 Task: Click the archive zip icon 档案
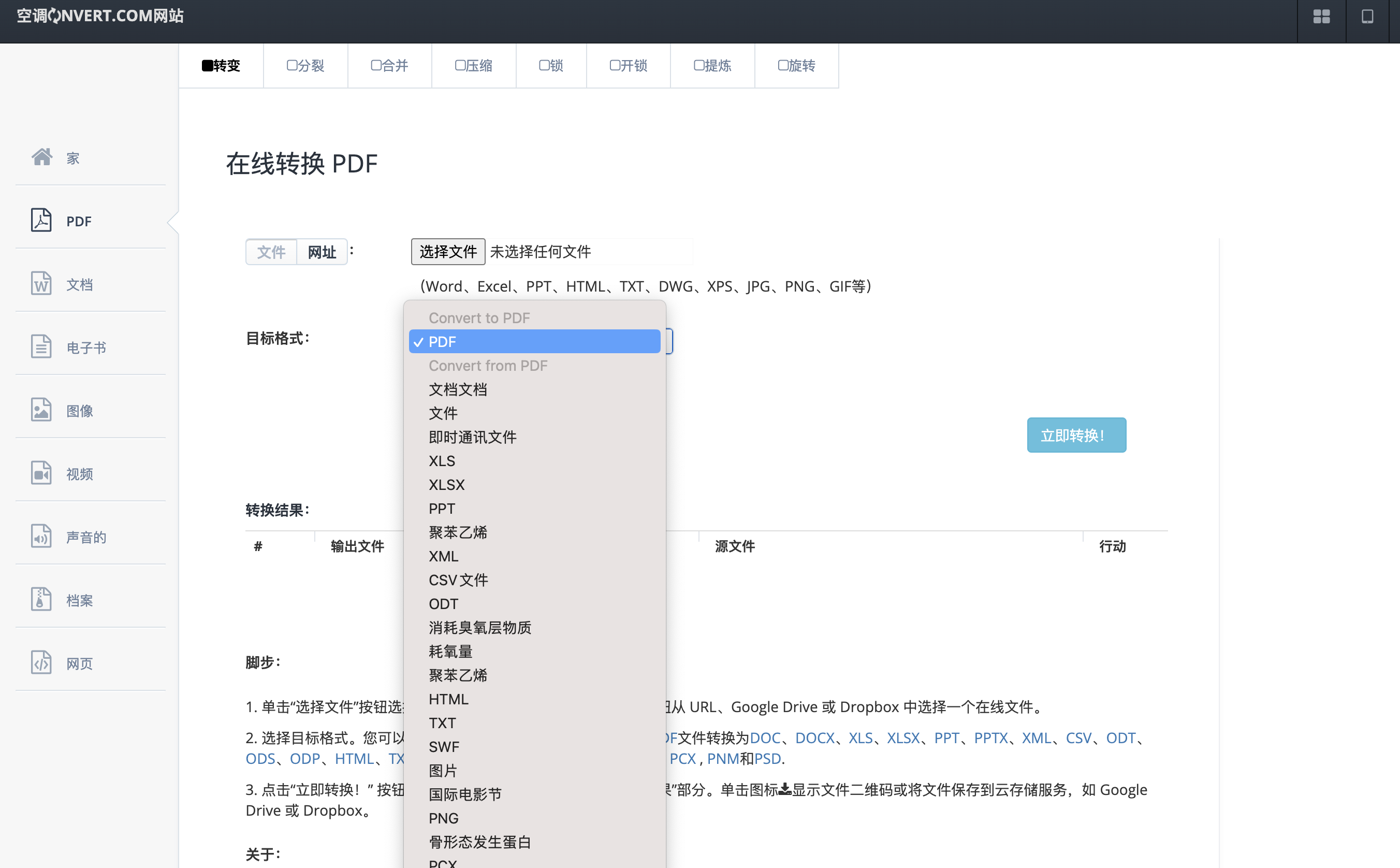click(41, 599)
